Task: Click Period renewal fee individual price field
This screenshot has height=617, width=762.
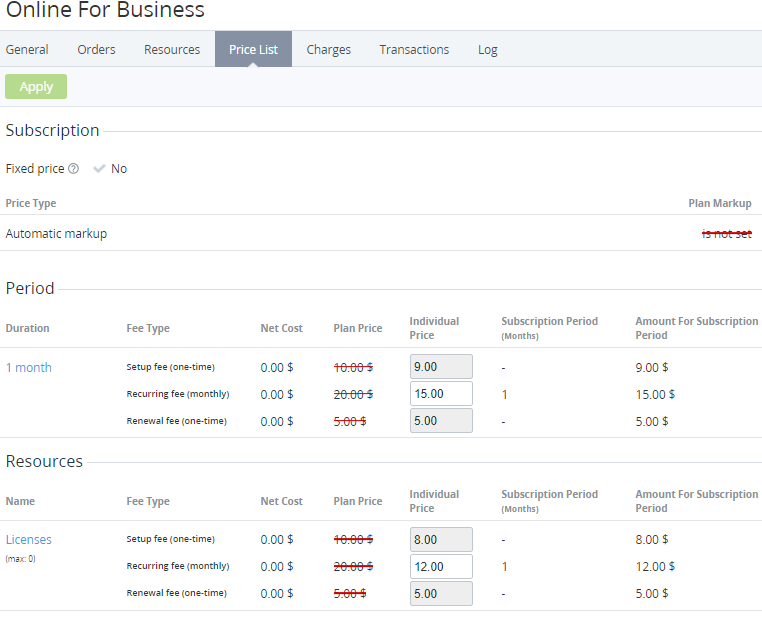Action: tap(441, 421)
